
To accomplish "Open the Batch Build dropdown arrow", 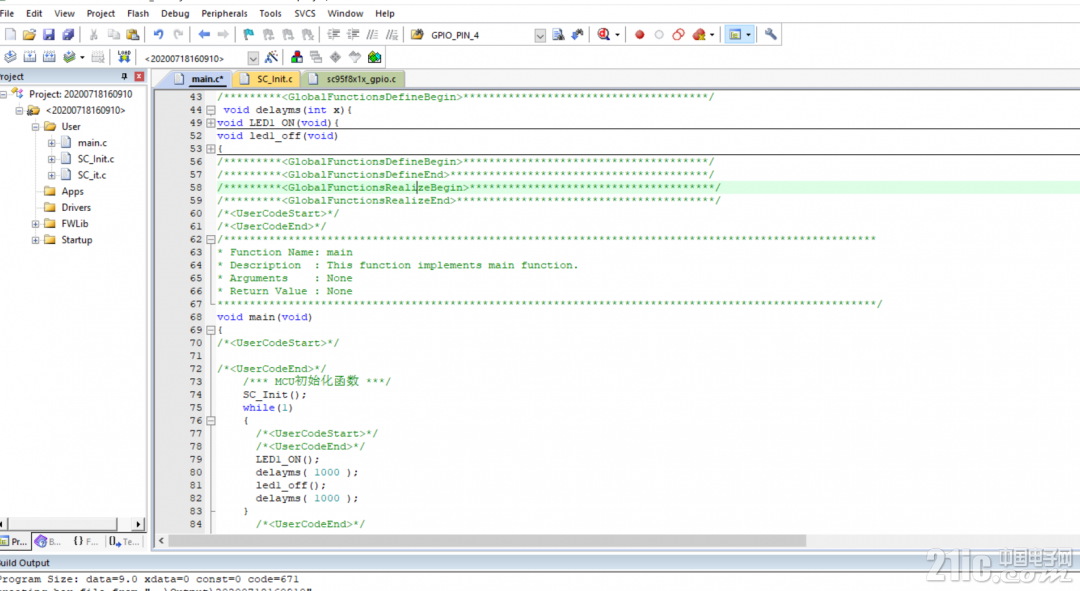I will (x=82, y=57).
